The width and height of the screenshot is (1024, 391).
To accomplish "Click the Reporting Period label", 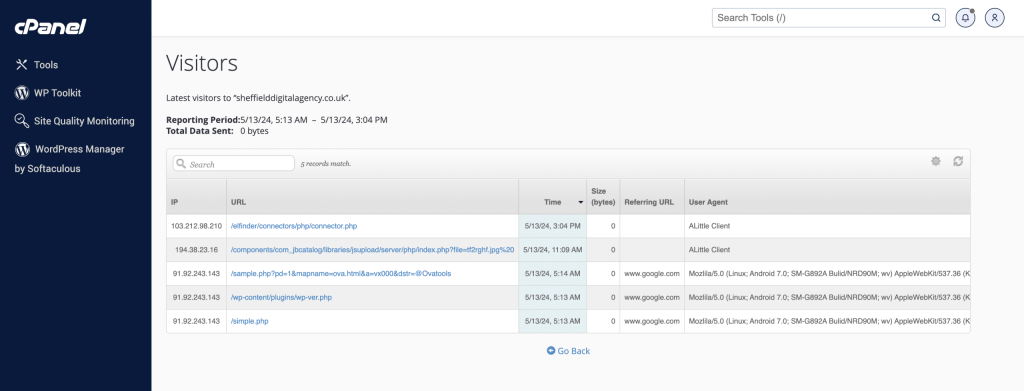I will [203, 120].
